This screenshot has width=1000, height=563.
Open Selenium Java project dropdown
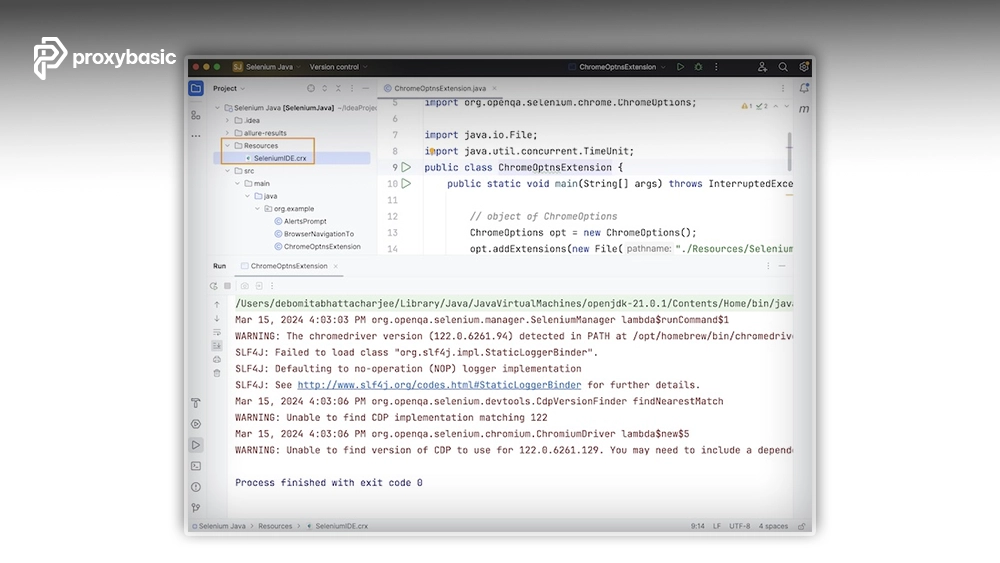[267, 66]
